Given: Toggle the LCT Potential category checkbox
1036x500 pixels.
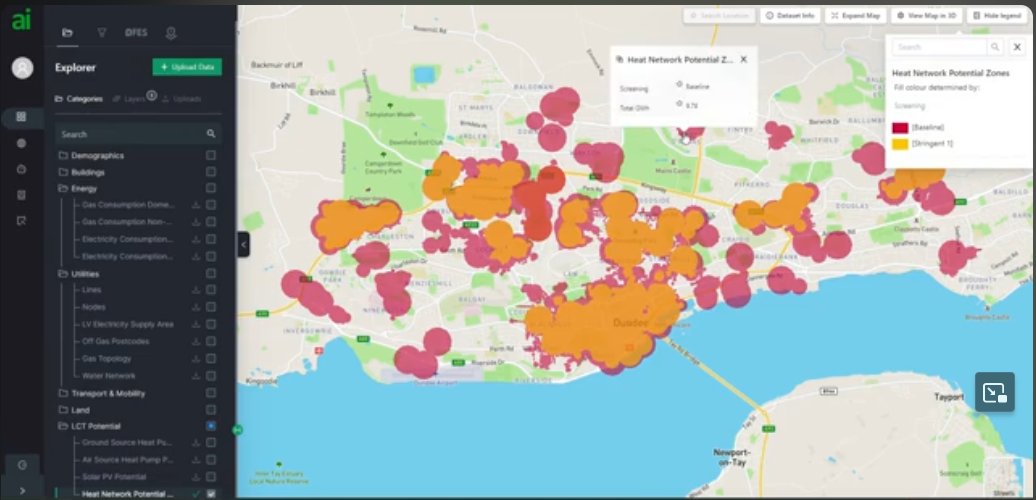Looking at the screenshot, I should pos(211,426).
